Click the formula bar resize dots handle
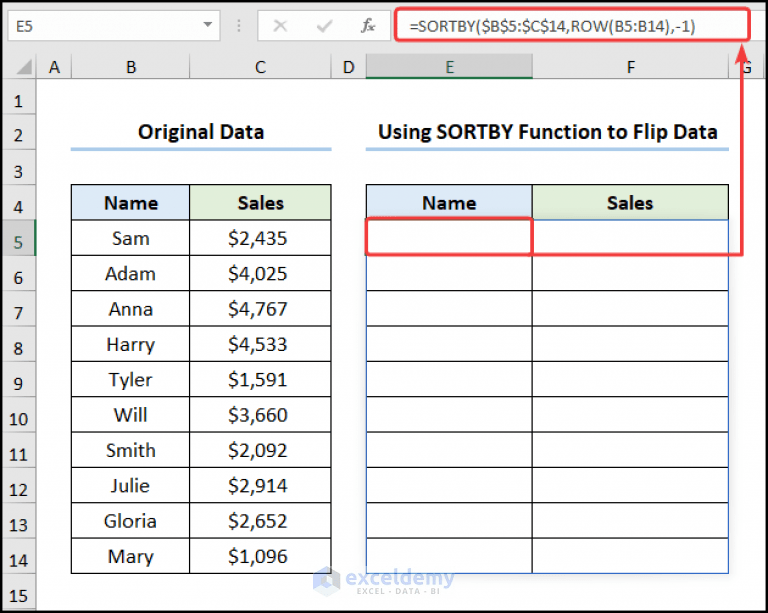This screenshot has height=613, width=768. (x=239, y=25)
